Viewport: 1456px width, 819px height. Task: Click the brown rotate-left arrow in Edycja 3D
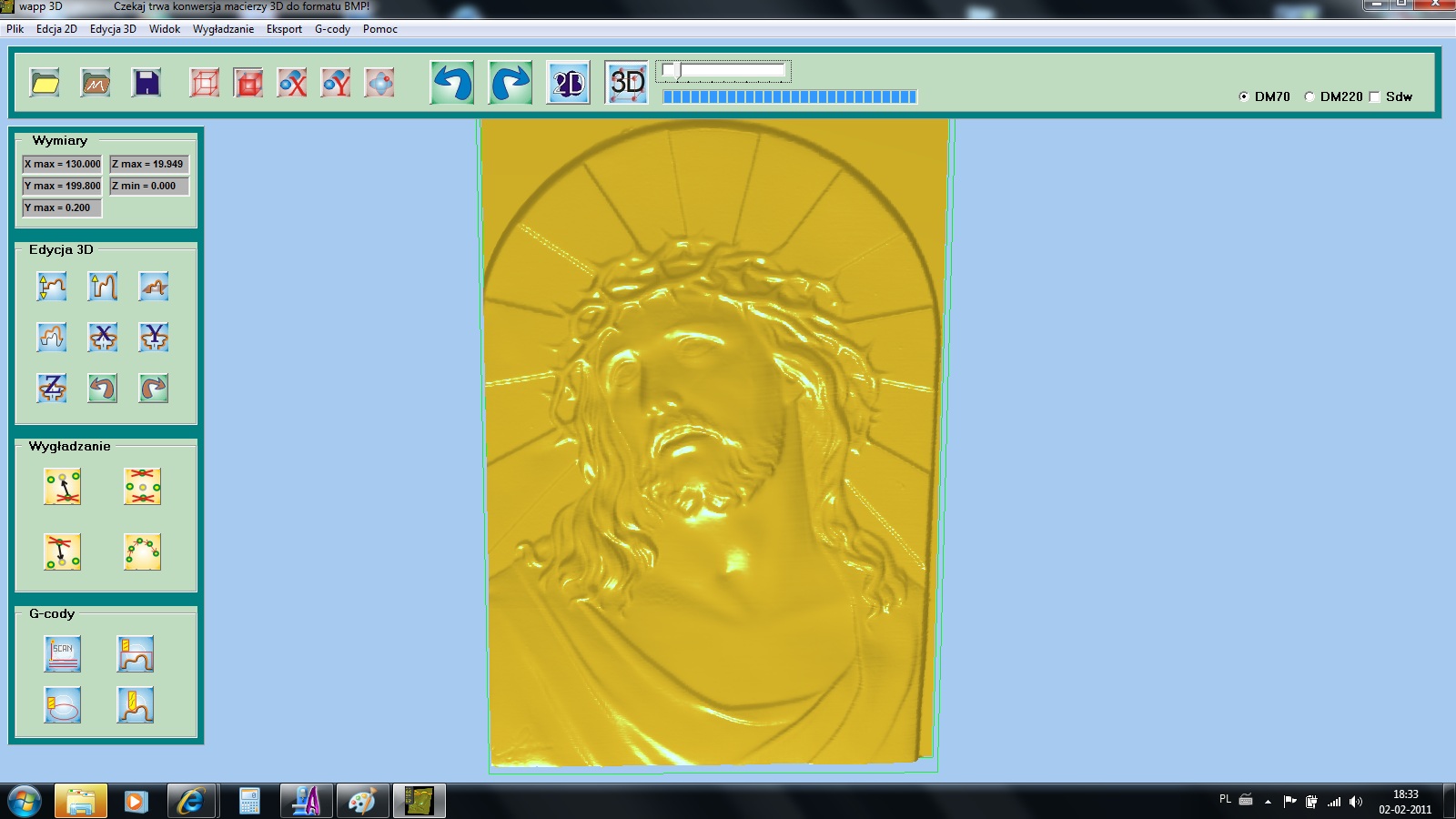point(103,389)
